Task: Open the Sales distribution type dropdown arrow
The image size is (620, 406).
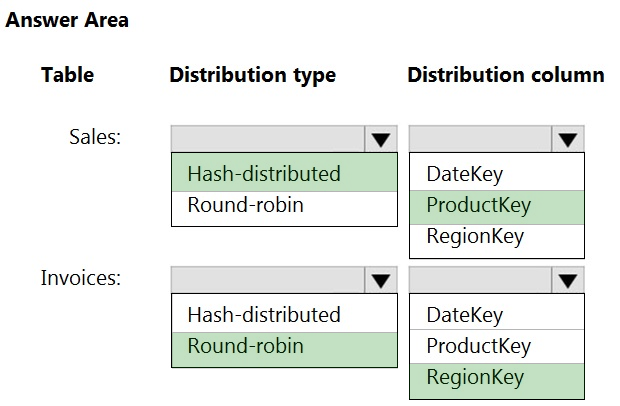Action: pyautogui.click(x=380, y=140)
